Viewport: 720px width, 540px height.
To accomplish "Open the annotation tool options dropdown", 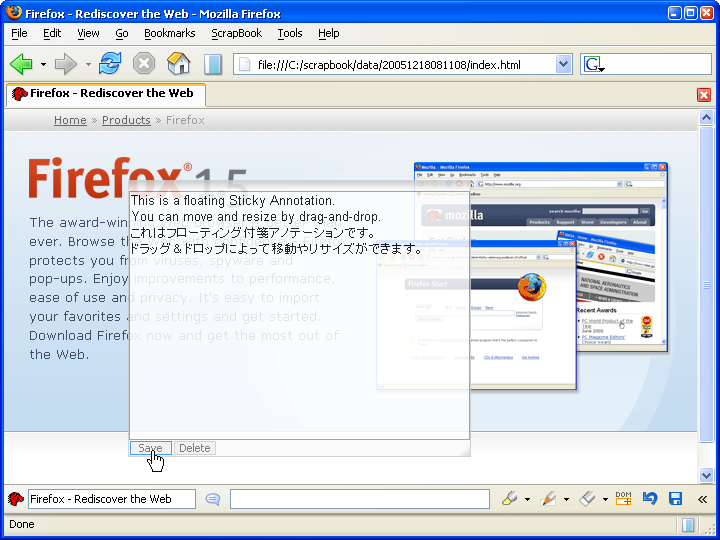I will coord(566,500).
